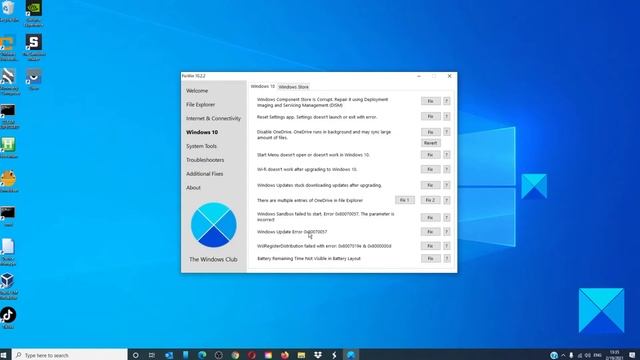Click Fix for Reset Settings app
The image size is (640, 360).
431,116
